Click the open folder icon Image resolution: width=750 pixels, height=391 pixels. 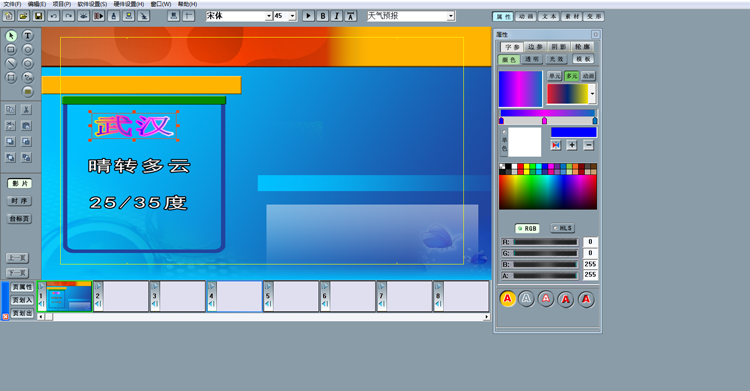pyautogui.click(x=23, y=16)
